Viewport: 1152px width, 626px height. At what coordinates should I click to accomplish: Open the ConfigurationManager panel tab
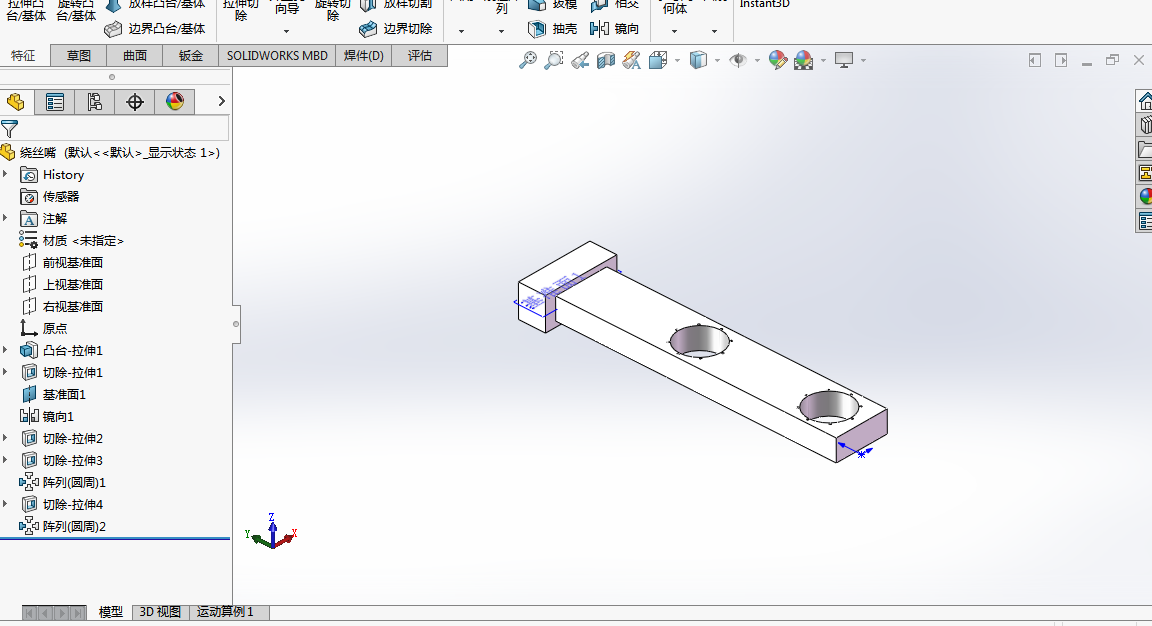[94, 102]
